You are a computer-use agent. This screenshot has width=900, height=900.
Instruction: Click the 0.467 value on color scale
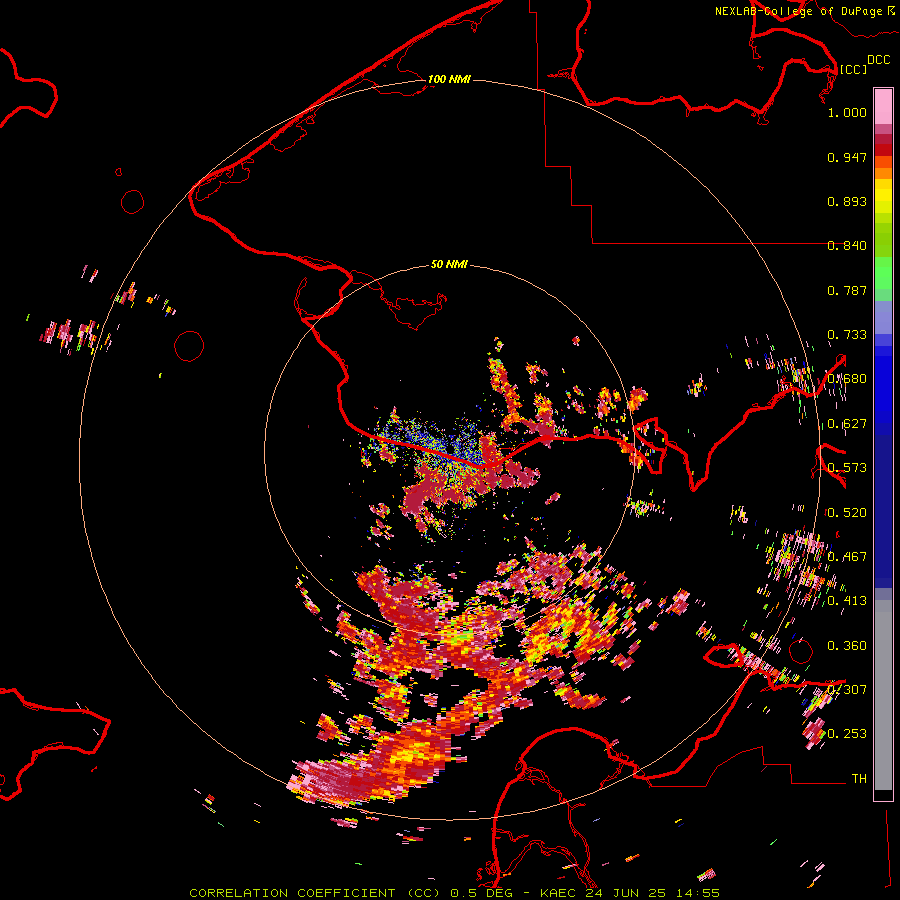pos(847,556)
